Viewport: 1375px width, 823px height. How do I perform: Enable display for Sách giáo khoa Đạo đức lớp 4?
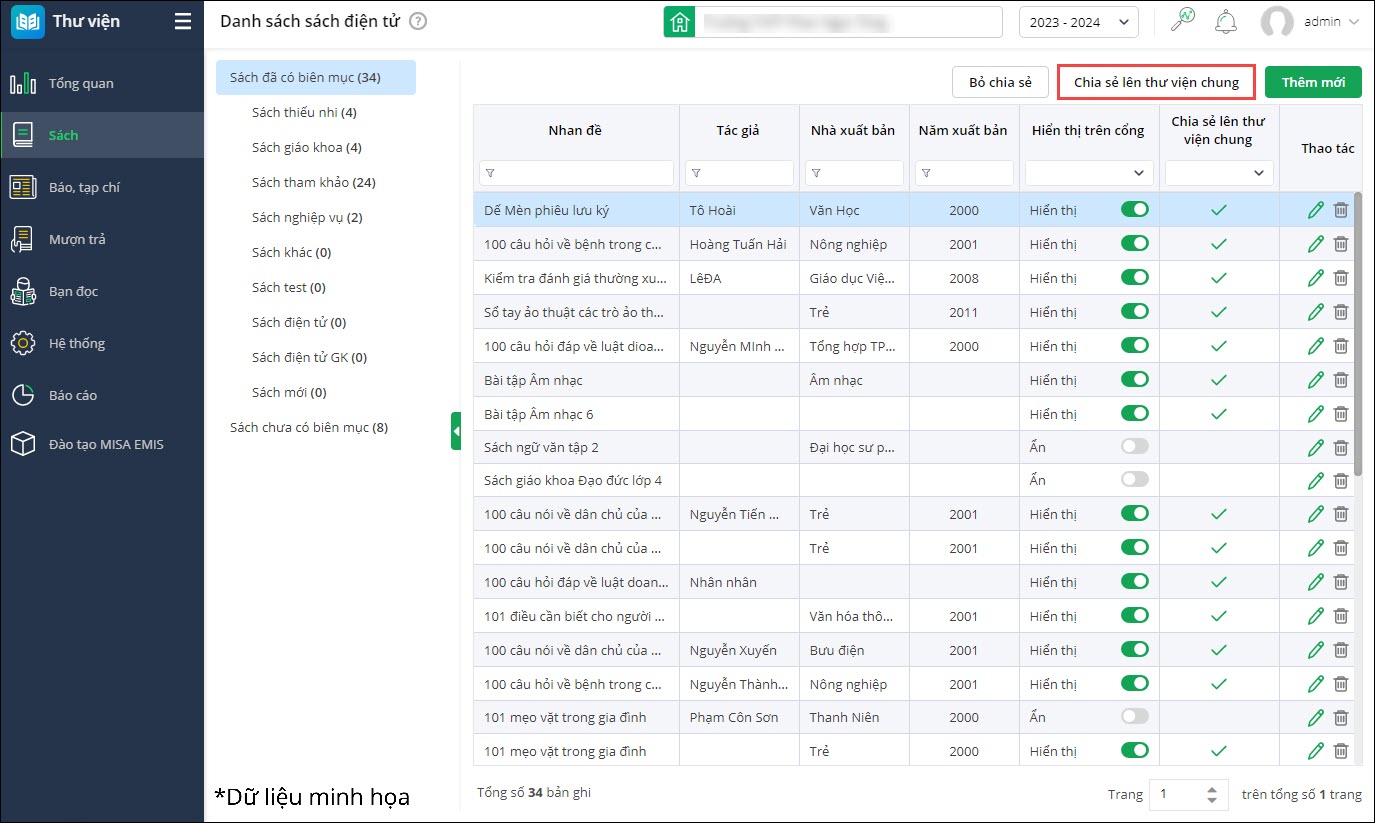(1135, 480)
